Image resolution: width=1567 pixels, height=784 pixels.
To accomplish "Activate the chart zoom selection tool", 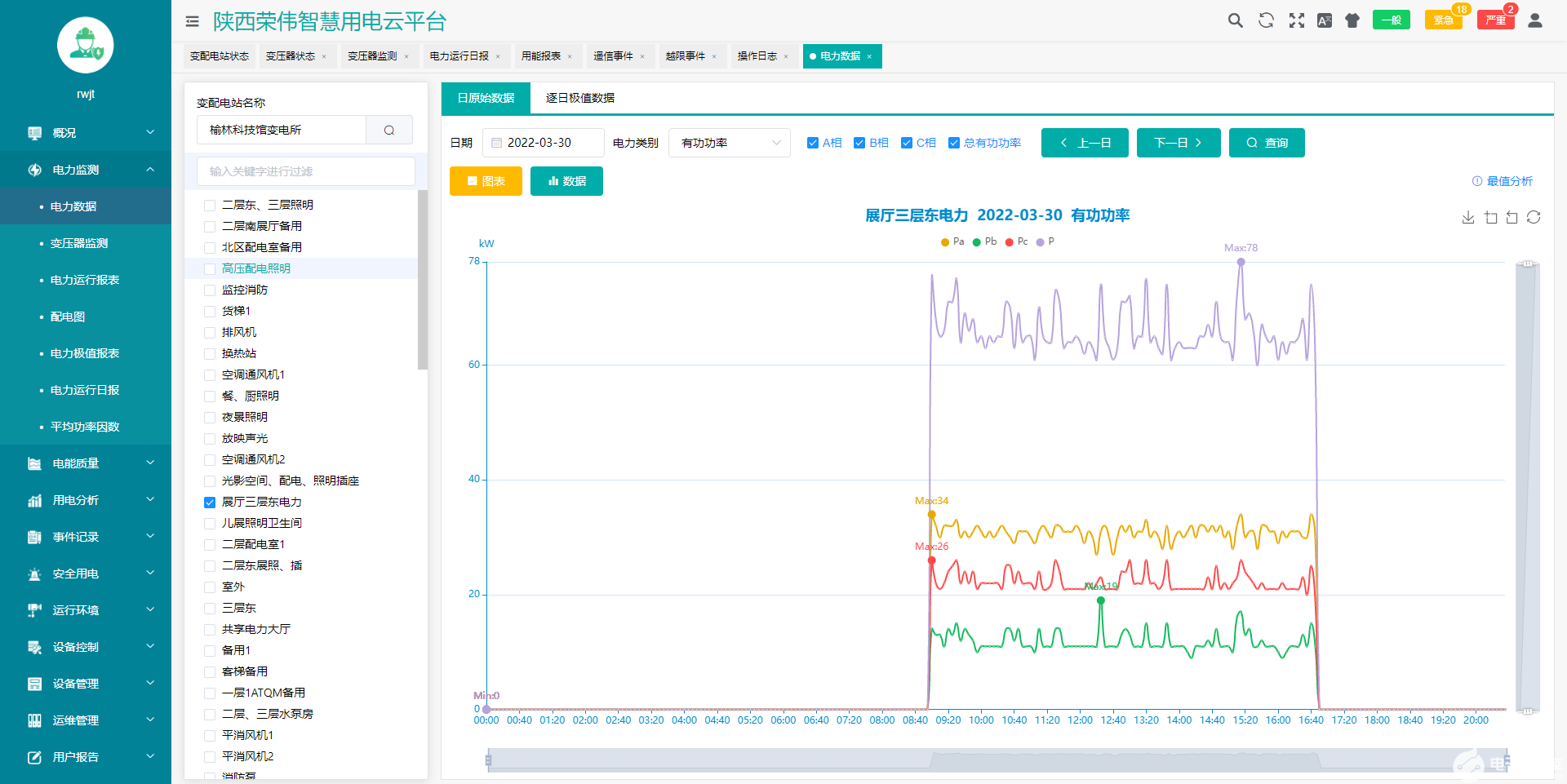I will [1491, 218].
